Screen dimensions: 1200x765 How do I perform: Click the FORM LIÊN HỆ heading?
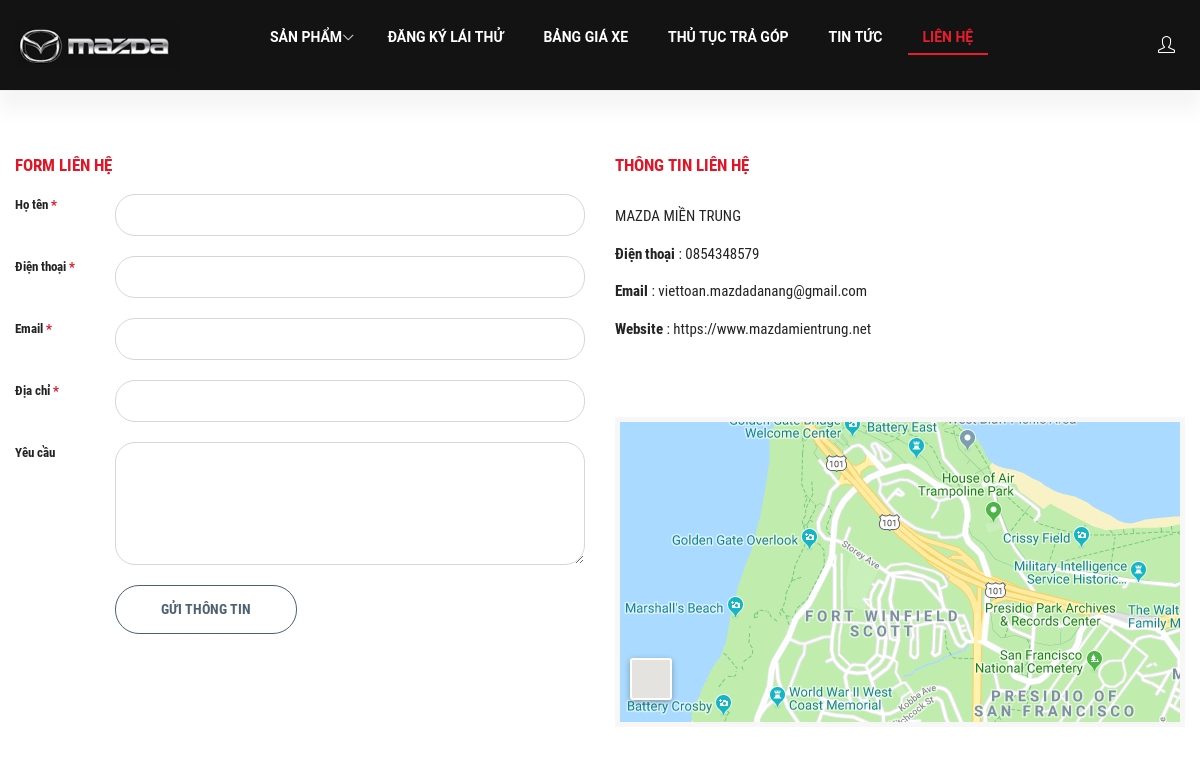(x=64, y=166)
